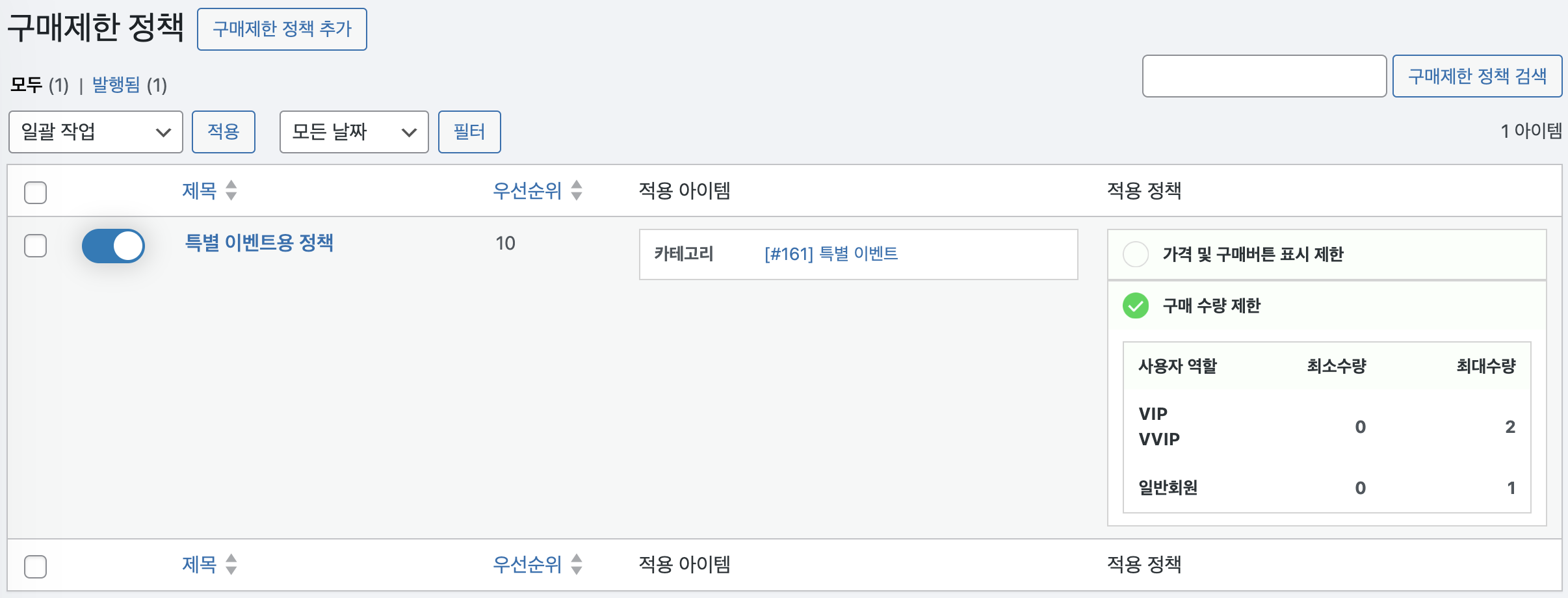Click the 필터 button
This screenshot has width=1568, height=598.
[469, 132]
